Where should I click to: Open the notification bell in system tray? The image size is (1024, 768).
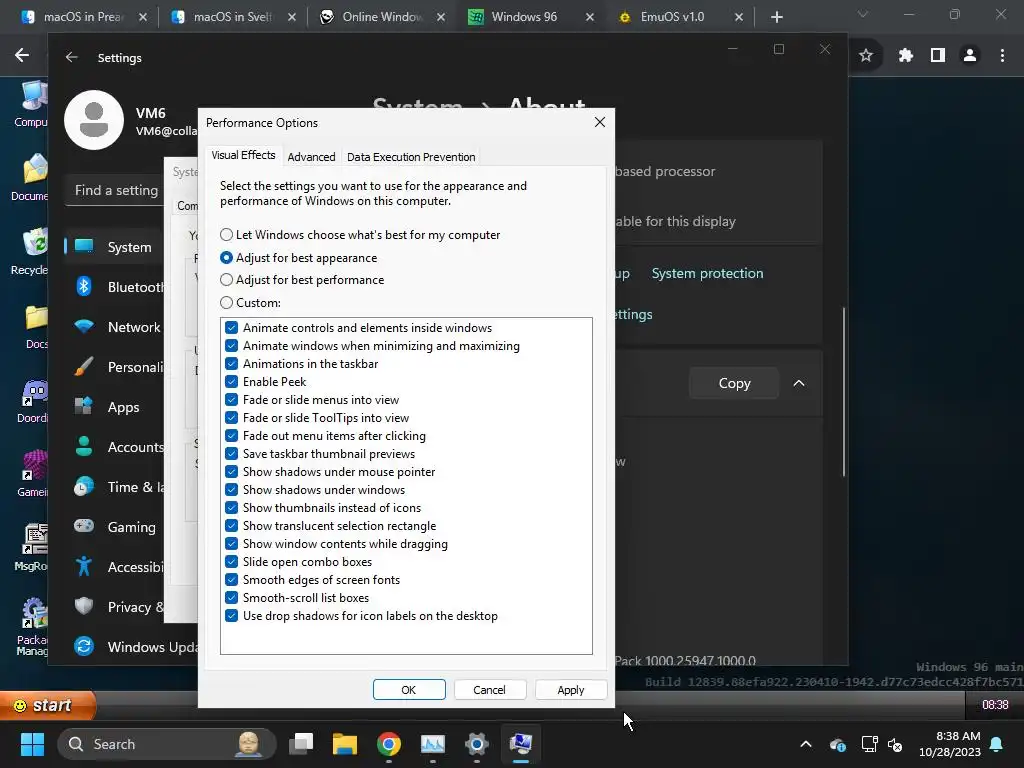point(997,744)
